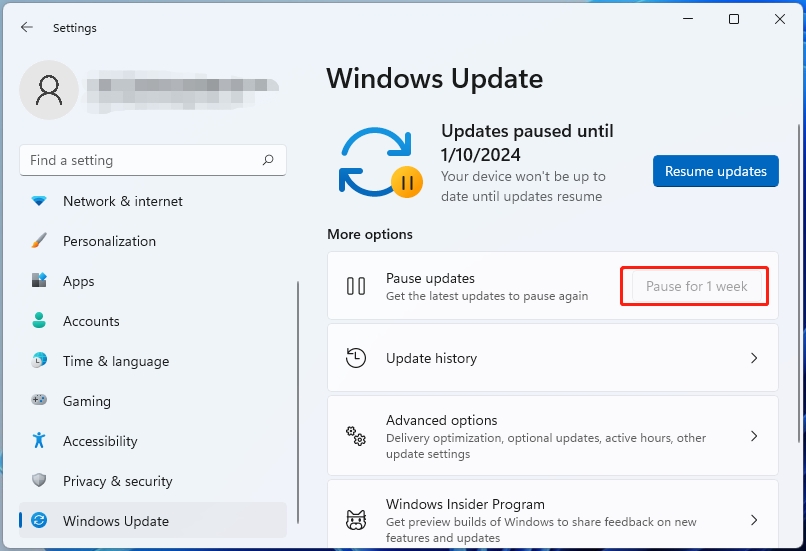Click the Gaming controller icon
The width and height of the screenshot is (806, 551).
(39, 400)
